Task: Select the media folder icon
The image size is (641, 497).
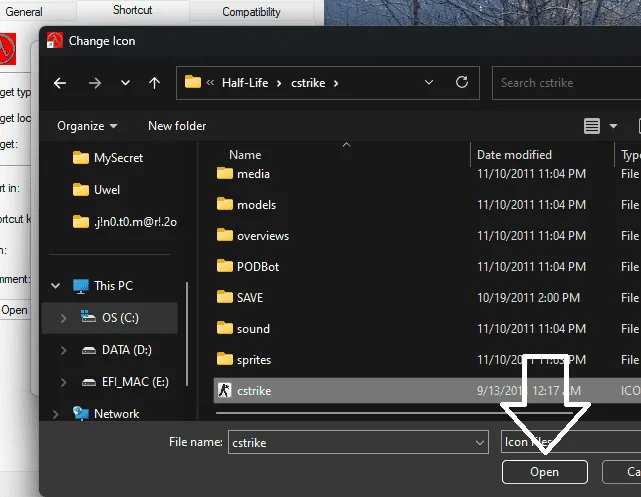Action: pos(224,173)
